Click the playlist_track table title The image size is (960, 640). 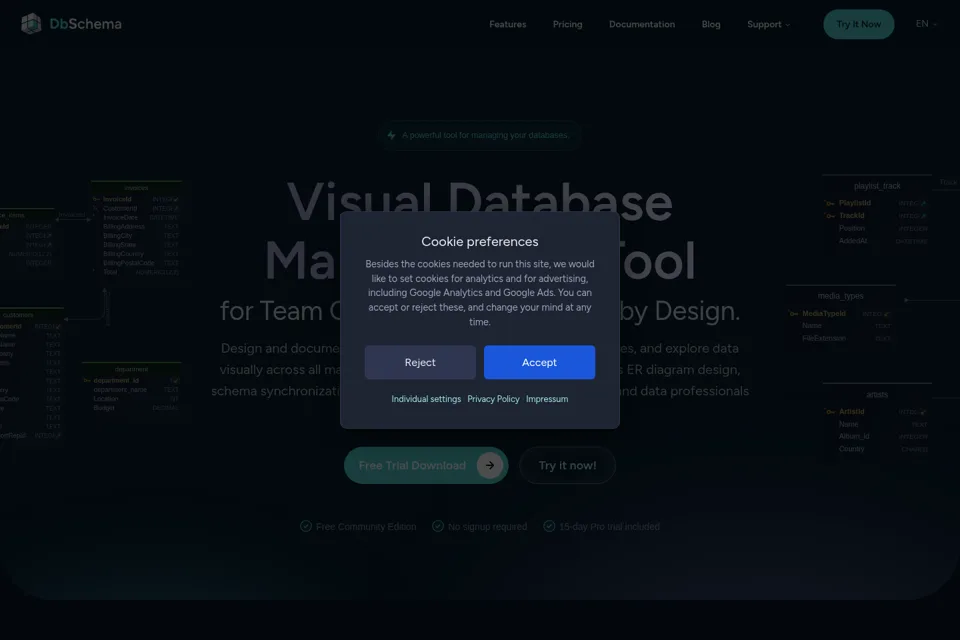point(877,186)
